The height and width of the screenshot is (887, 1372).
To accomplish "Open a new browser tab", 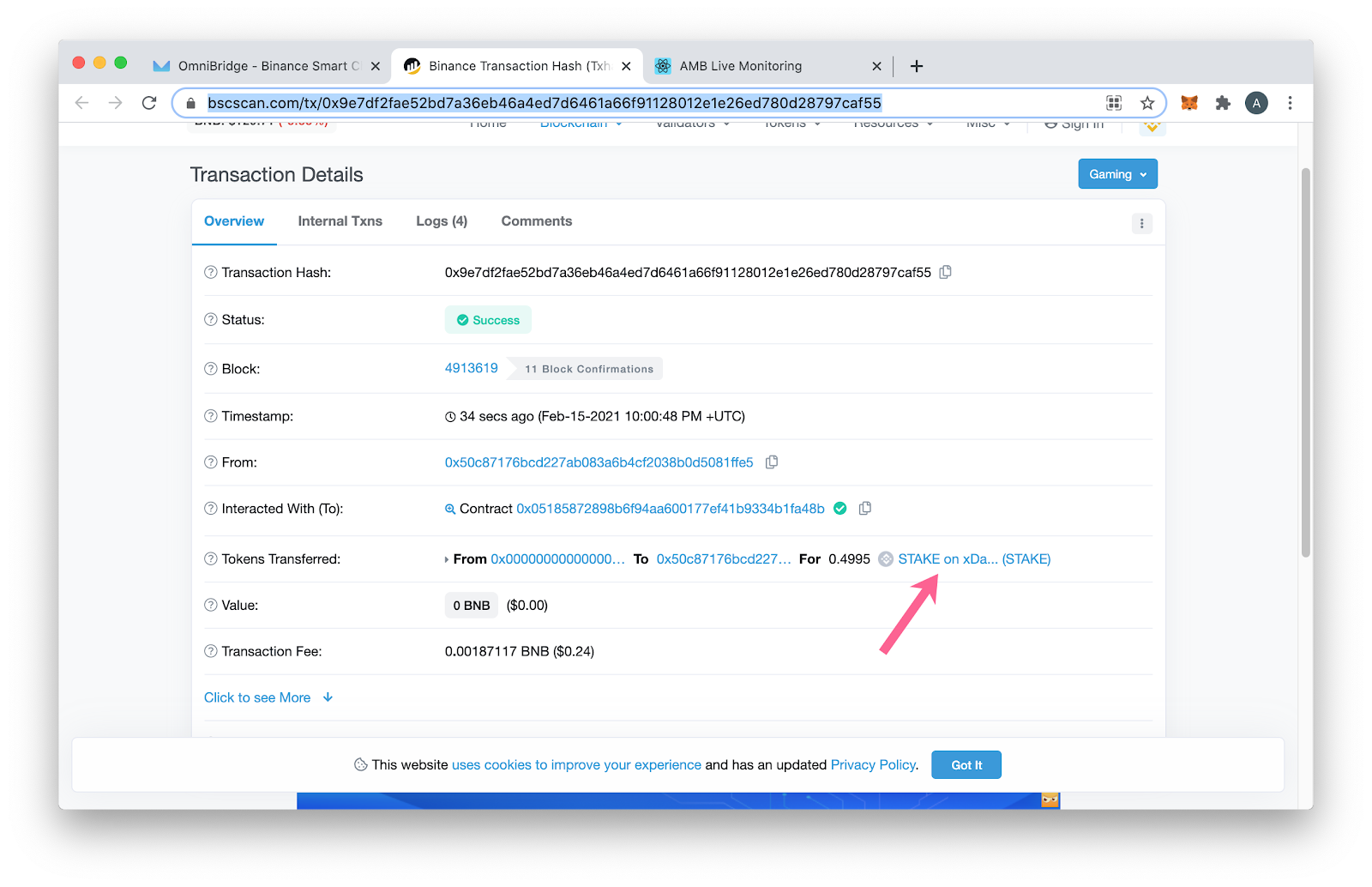I will 917,66.
